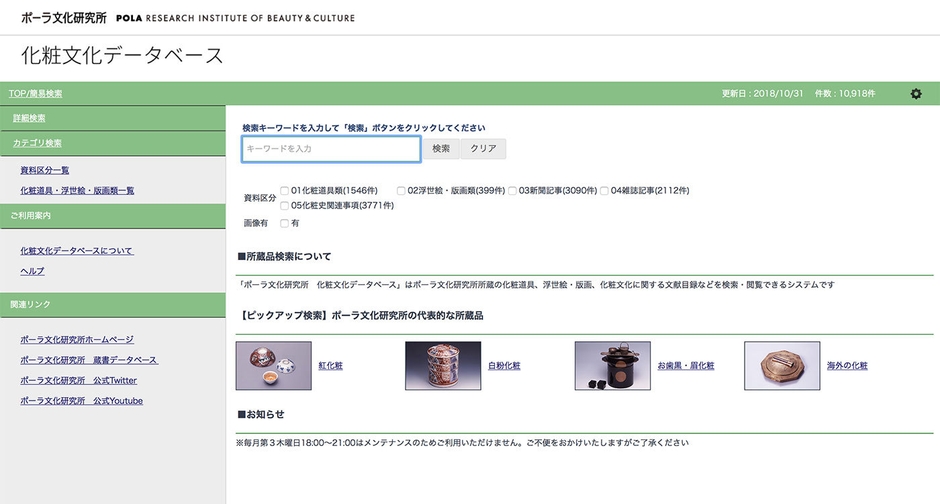Click the 検索 button
940x504 pixels.
tap(441, 149)
